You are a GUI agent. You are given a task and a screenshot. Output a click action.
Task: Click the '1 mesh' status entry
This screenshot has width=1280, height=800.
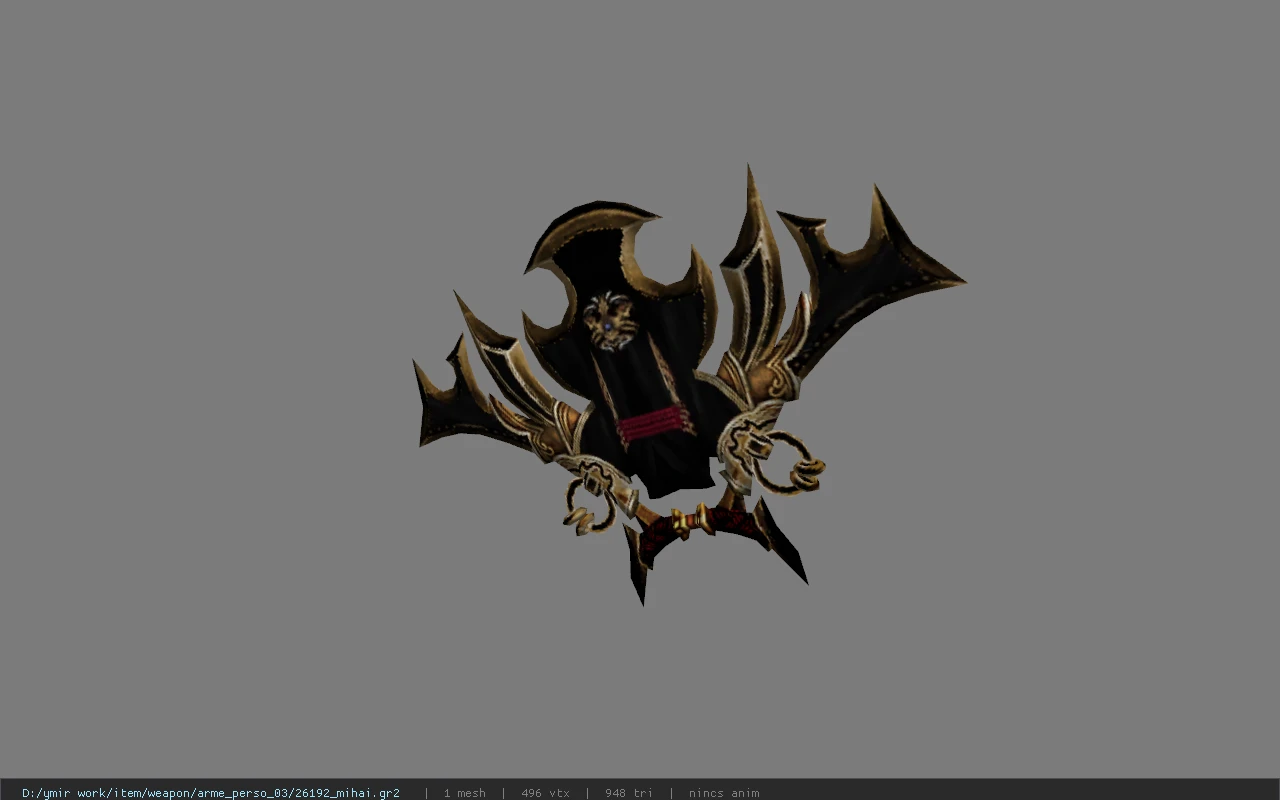tap(465, 793)
